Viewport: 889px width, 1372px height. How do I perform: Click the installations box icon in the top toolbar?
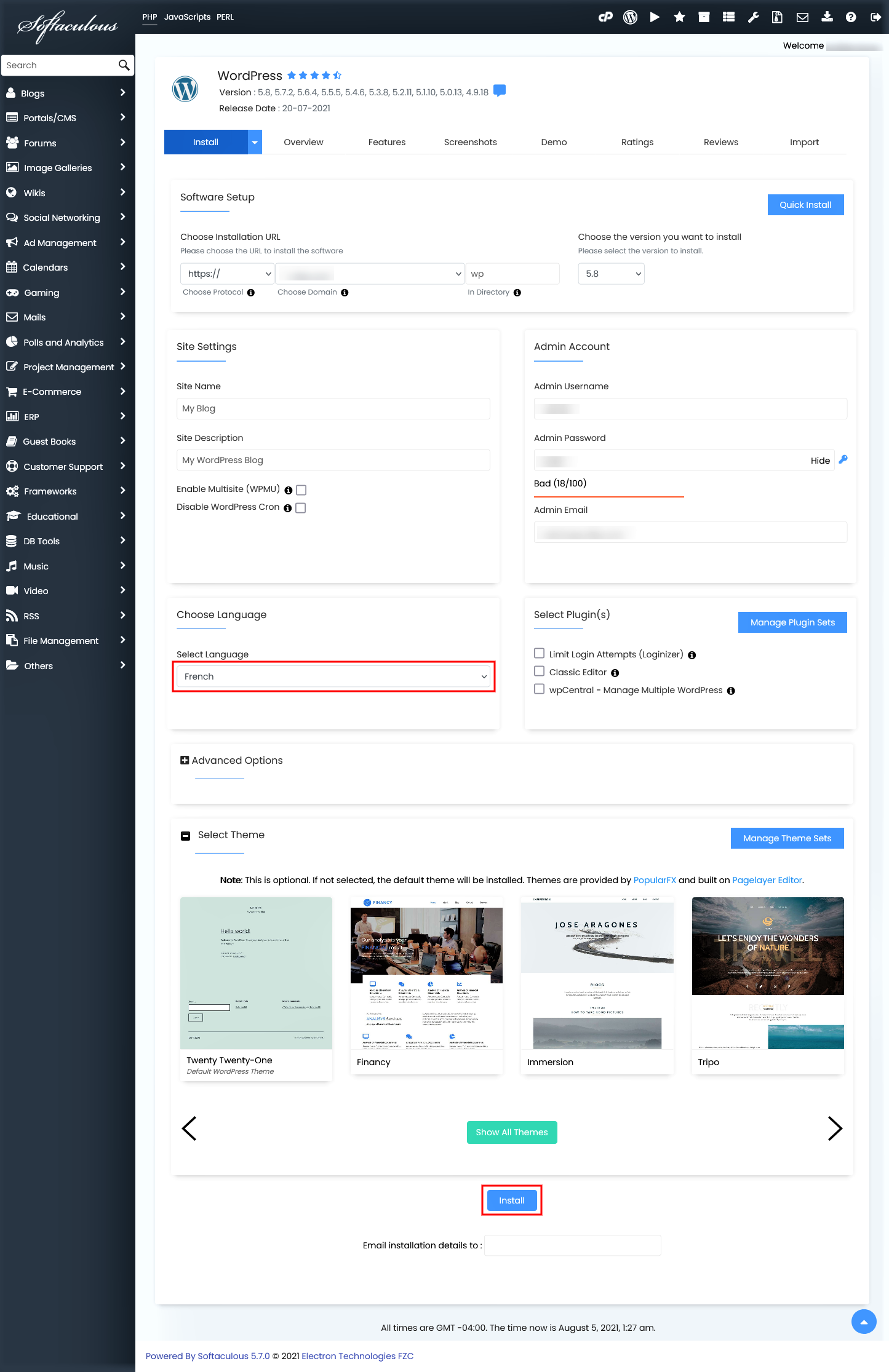coord(704,17)
